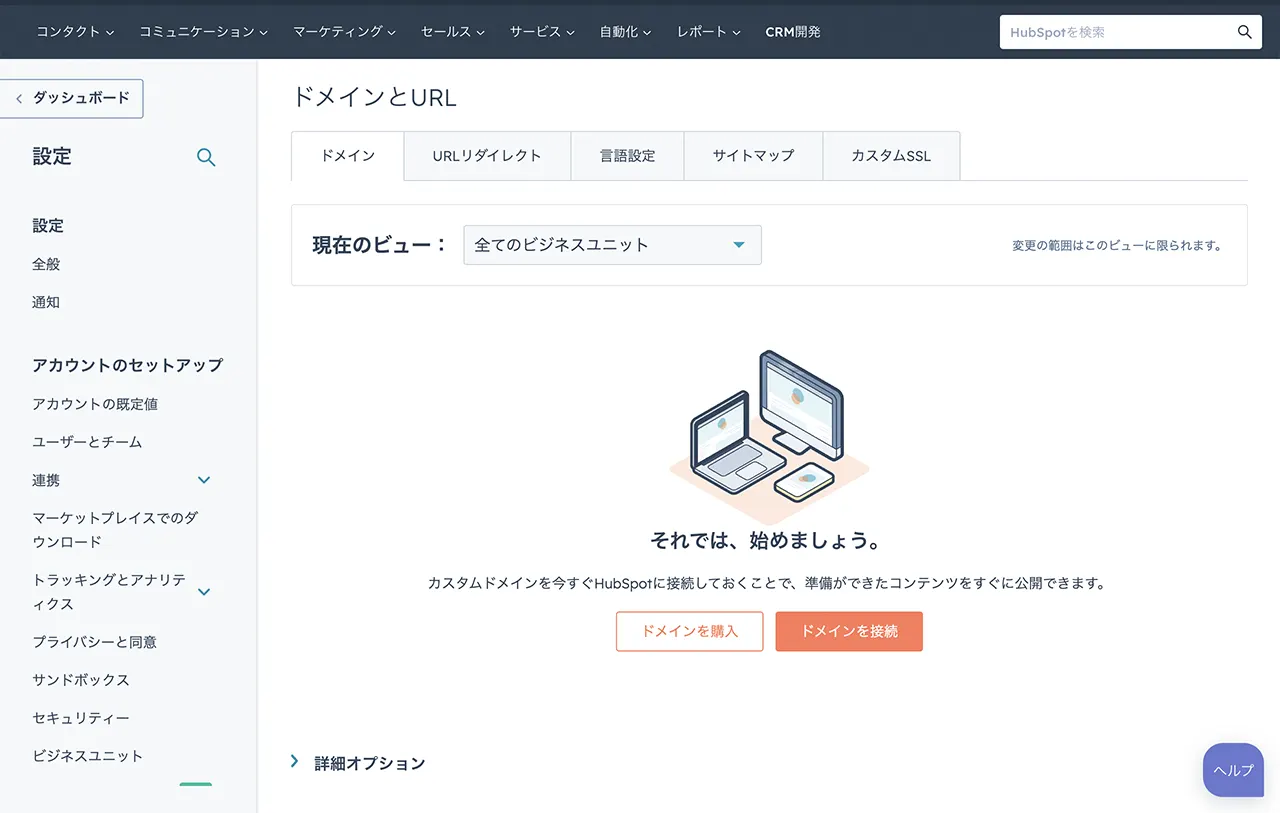Open the 自動化 menu
1280x813 pixels.
point(625,32)
